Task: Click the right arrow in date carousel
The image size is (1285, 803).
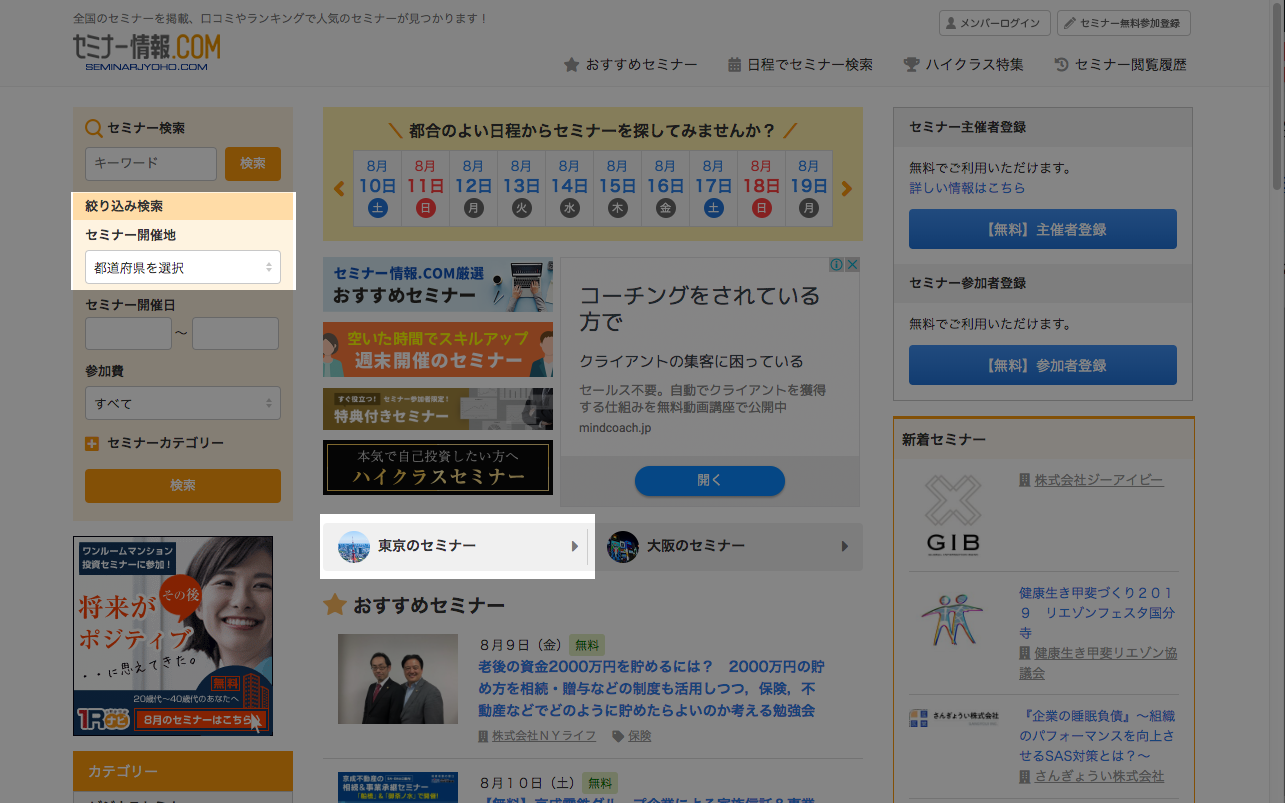Action: pos(847,189)
